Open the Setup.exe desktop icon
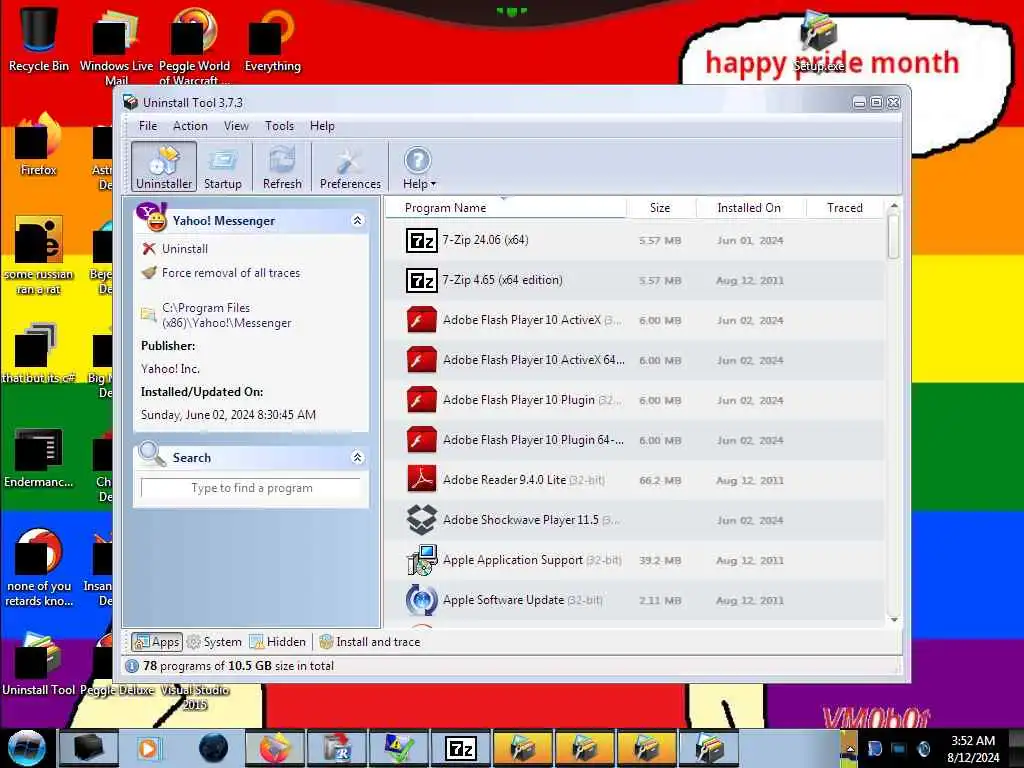Viewport: 1024px width, 768px height. pyautogui.click(x=819, y=42)
